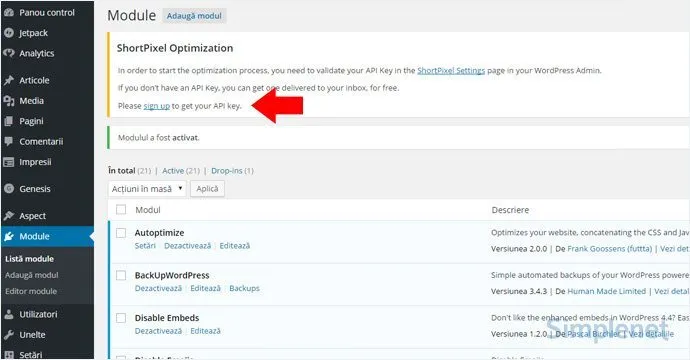Filter by În total (21)

point(129,171)
